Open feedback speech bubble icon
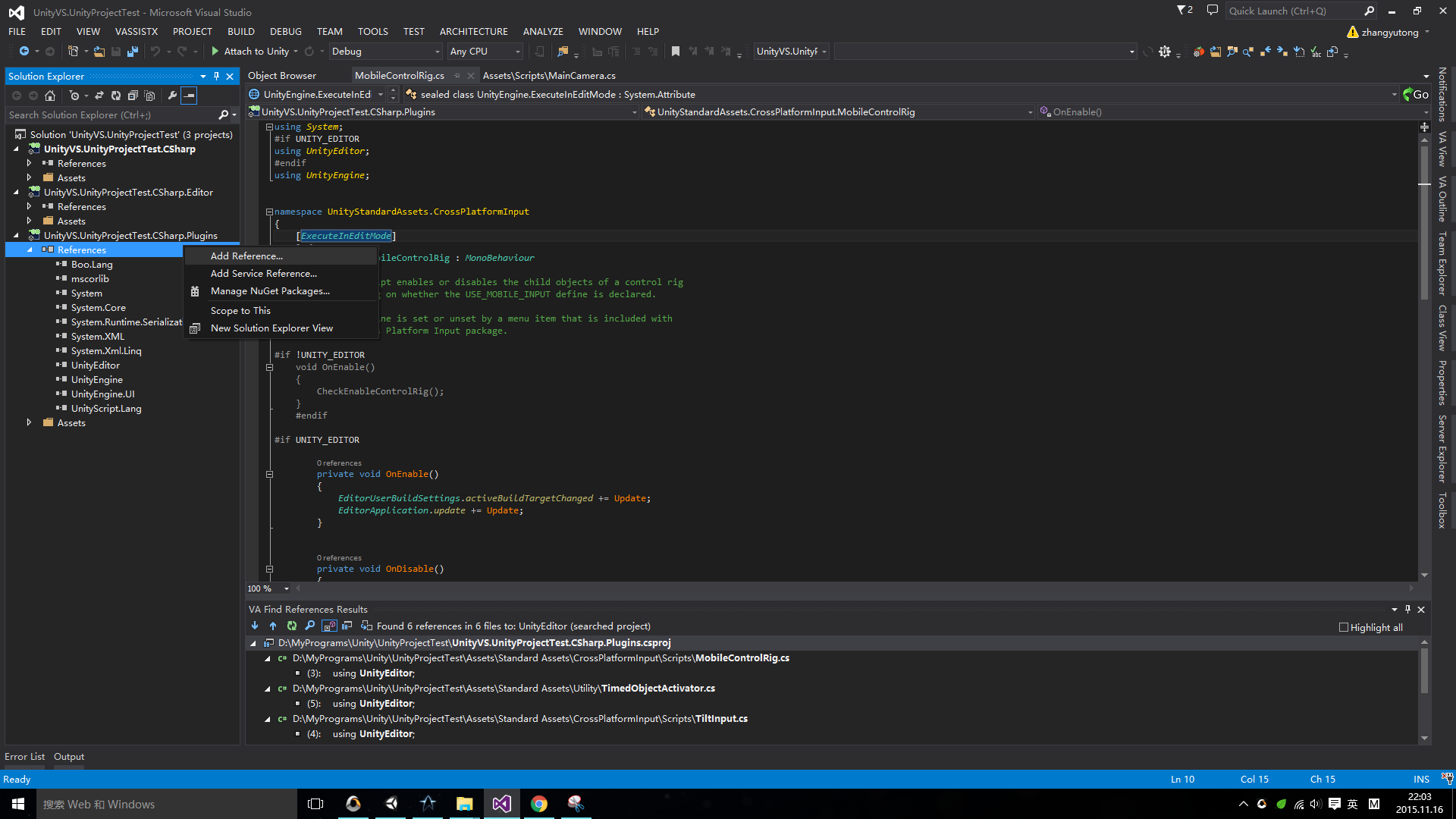Screen dimensions: 1456x819 click(1213, 11)
